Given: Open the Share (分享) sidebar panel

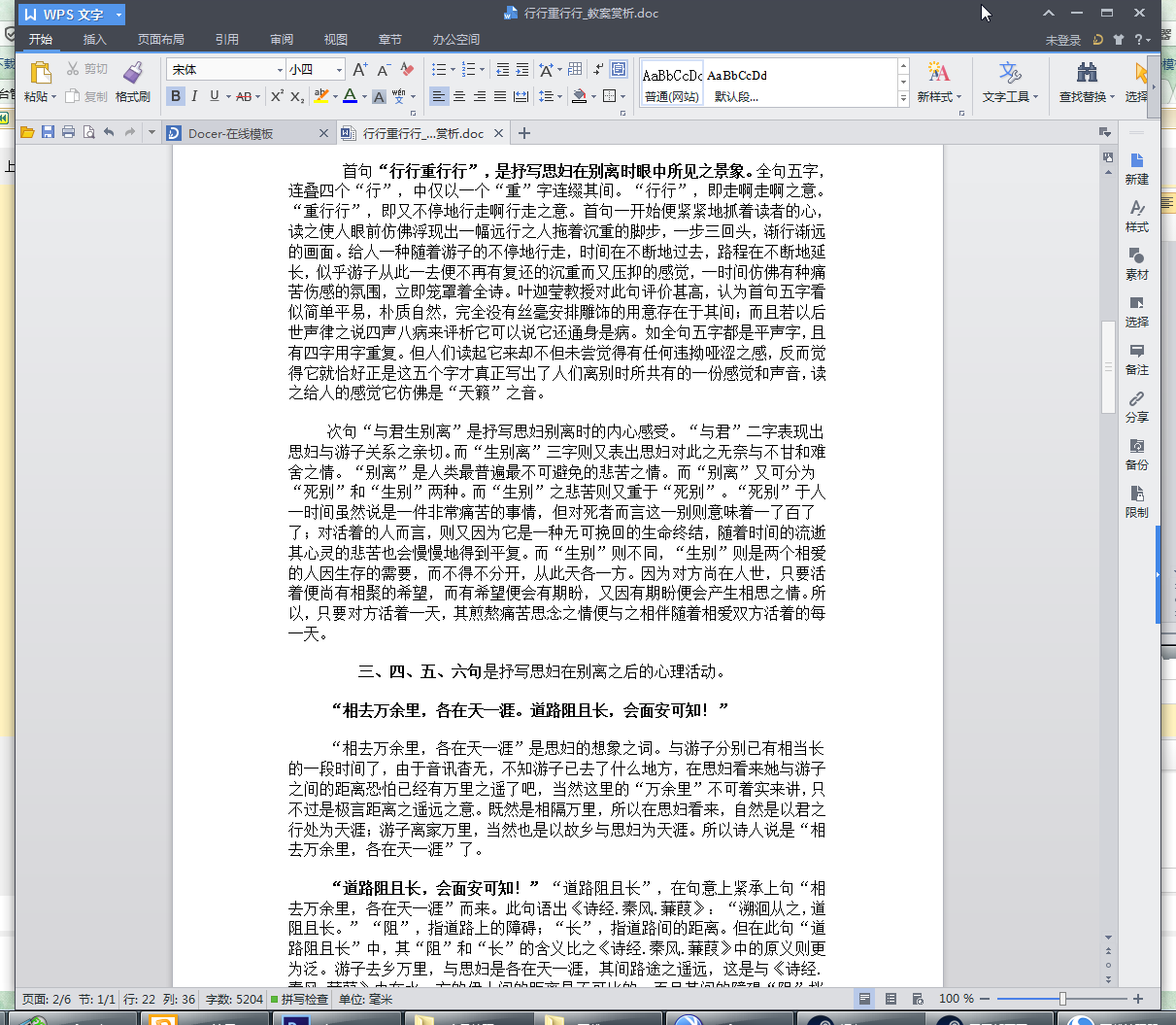Looking at the screenshot, I should pyautogui.click(x=1137, y=405).
